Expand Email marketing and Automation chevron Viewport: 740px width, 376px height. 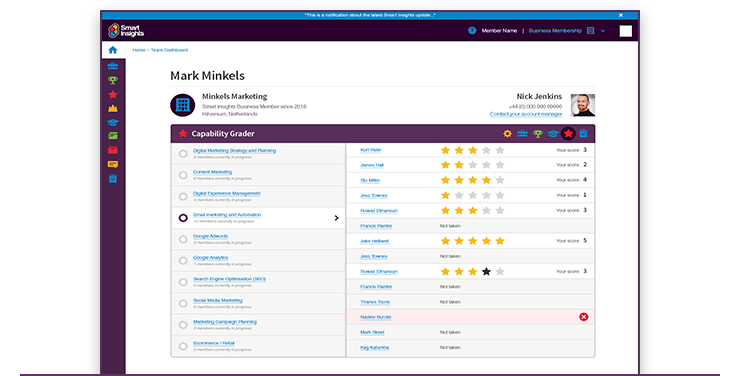coord(336,218)
